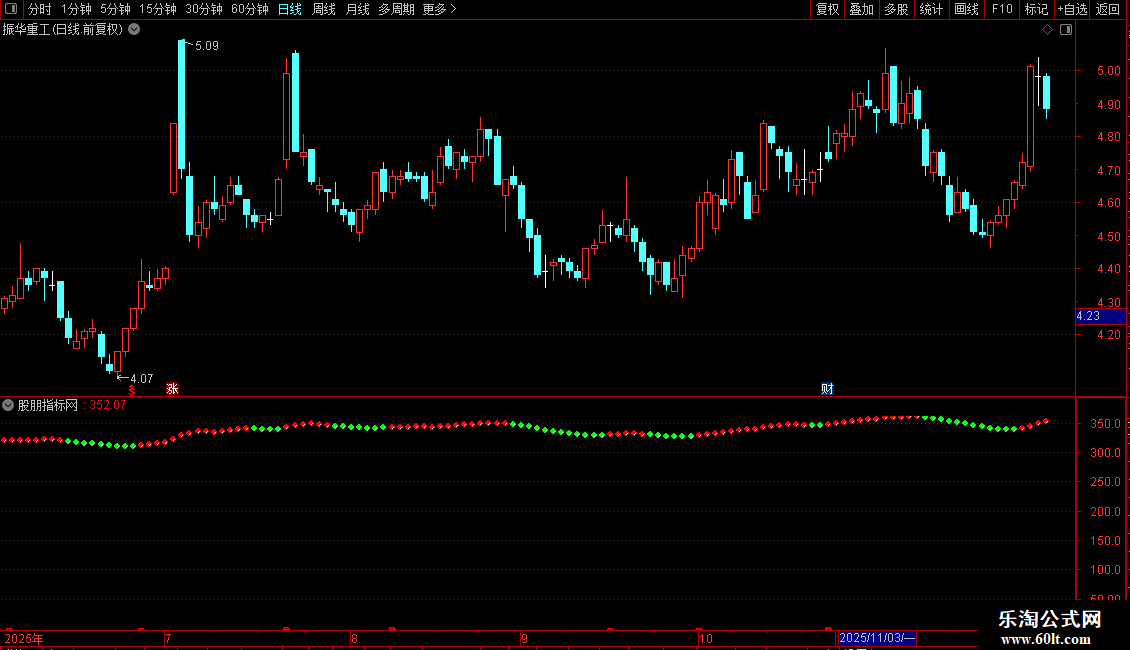Toggle the left sidebar panel icon

(x=11, y=9)
